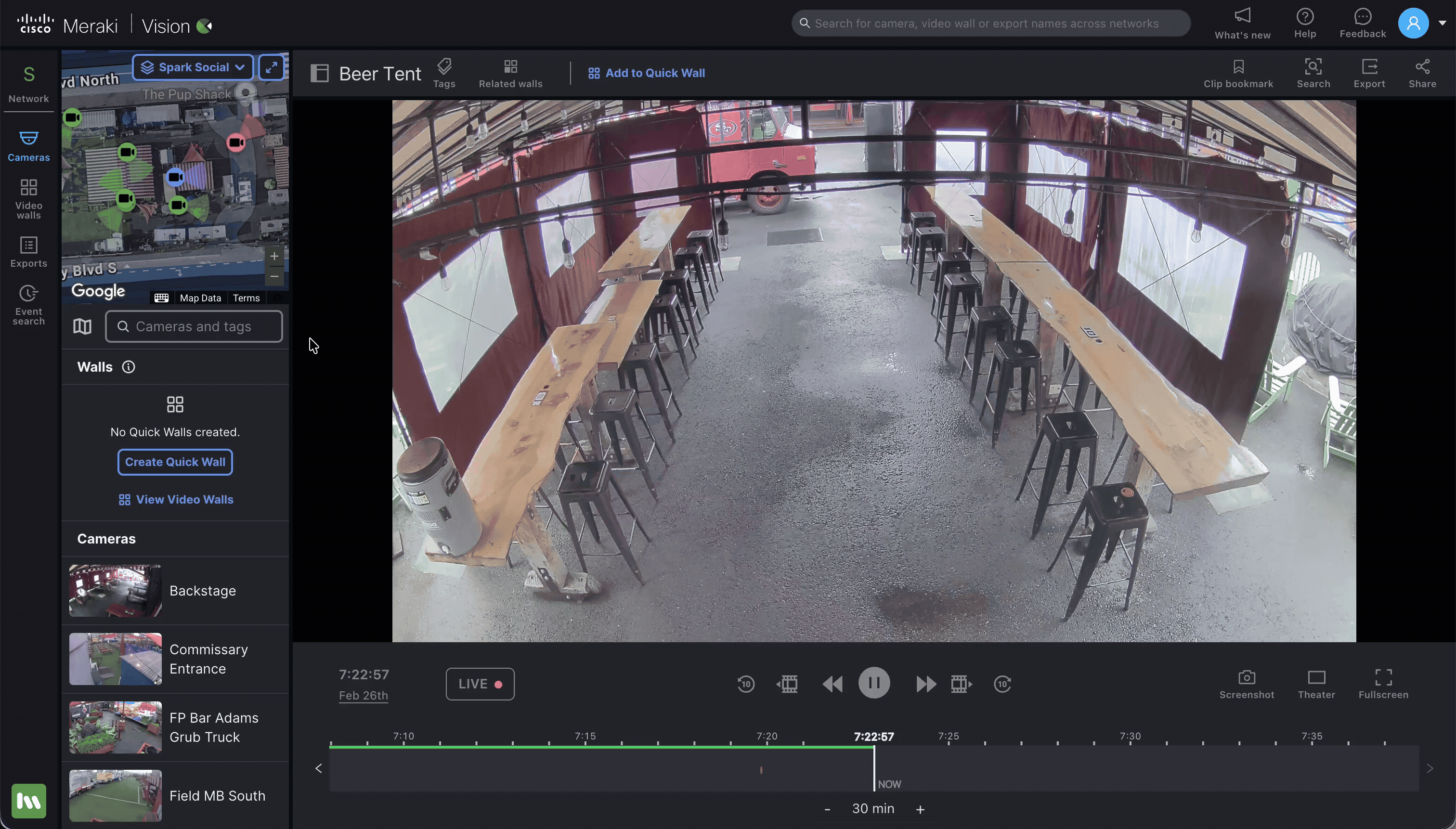Rewind the video 10 seconds
Screen dimensions: 1456x829
coord(745,683)
